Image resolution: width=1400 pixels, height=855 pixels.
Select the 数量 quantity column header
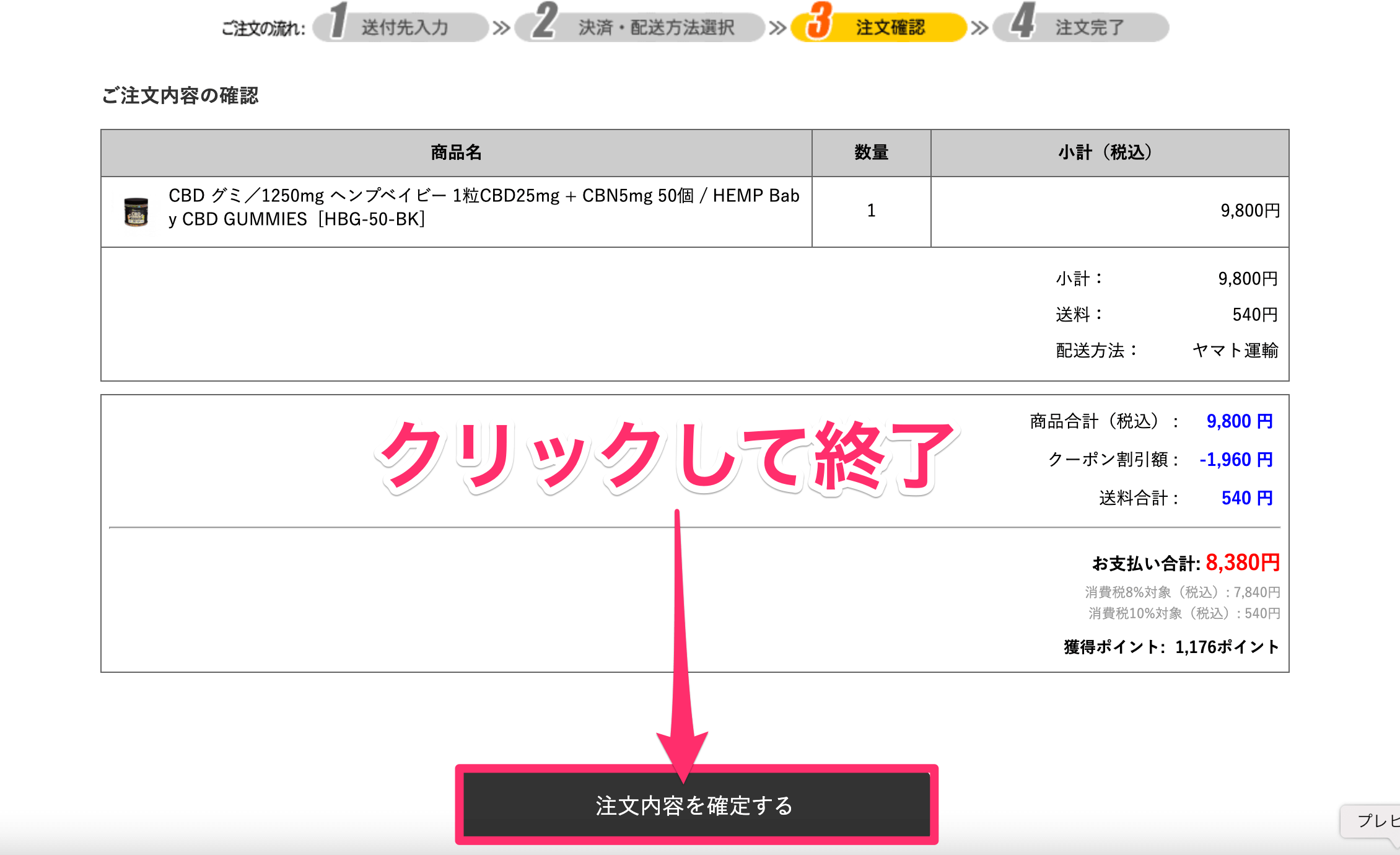(x=870, y=152)
